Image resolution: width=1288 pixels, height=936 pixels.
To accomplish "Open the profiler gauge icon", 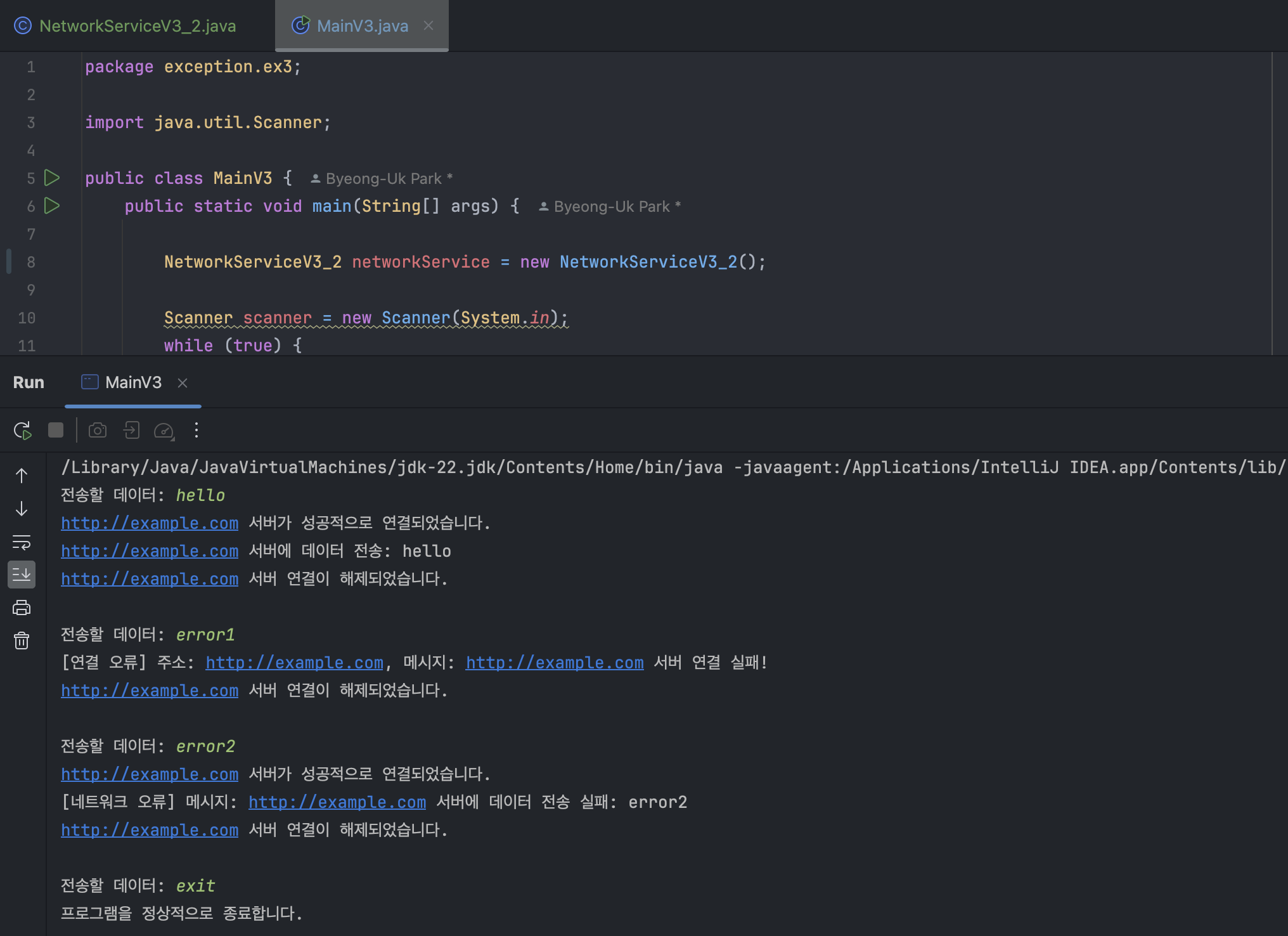I will coord(164,431).
